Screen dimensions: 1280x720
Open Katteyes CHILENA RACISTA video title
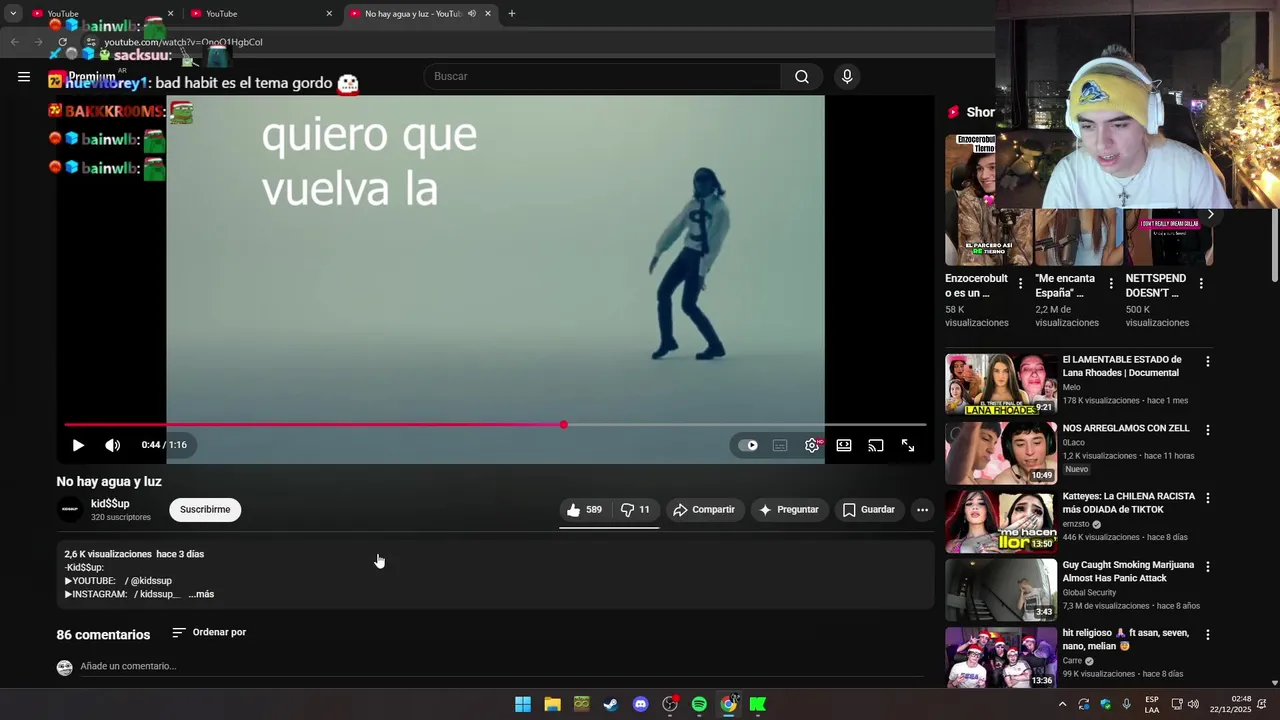(1129, 503)
